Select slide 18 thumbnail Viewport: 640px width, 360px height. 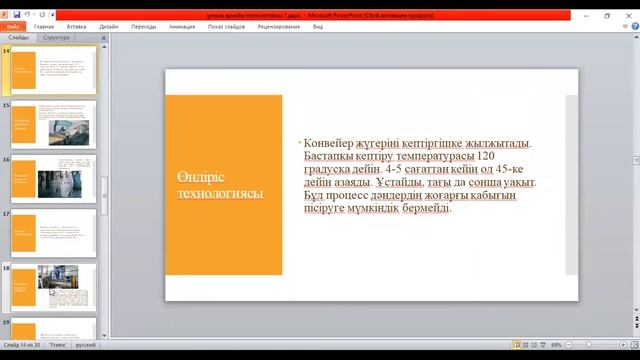[x=53, y=287]
